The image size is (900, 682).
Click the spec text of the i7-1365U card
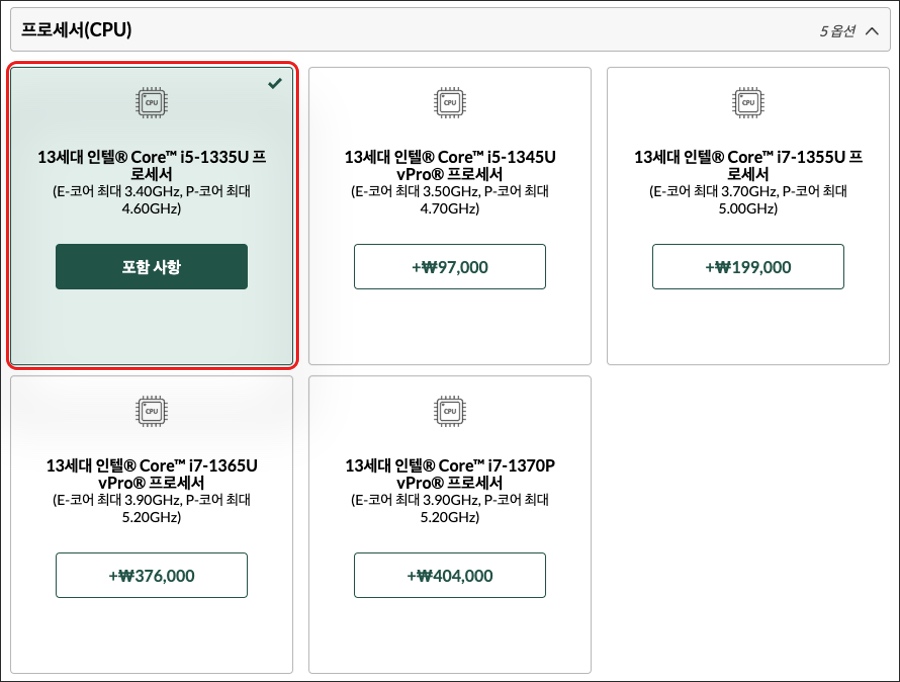click(152, 508)
